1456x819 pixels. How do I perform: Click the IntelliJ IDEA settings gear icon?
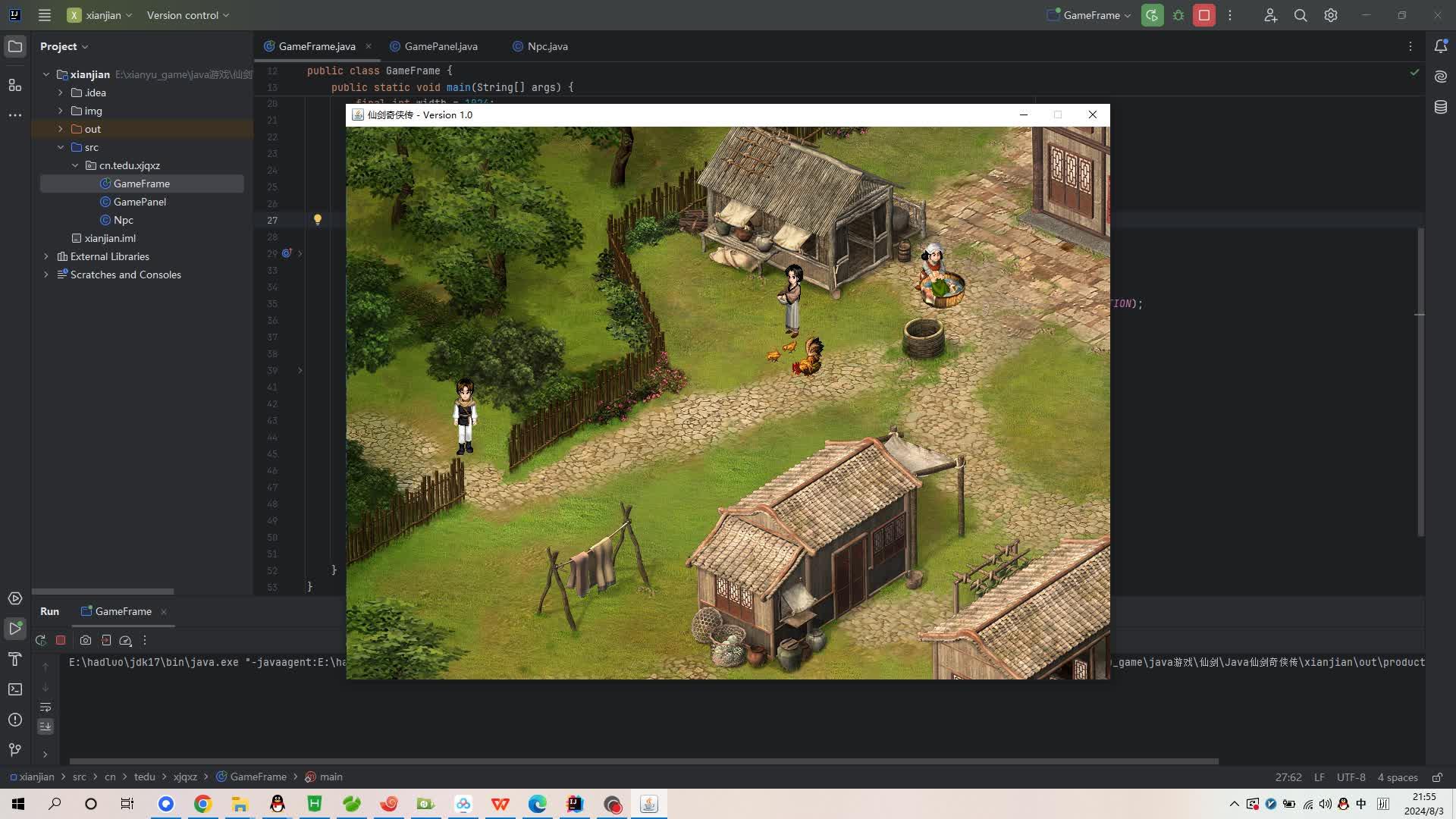(1331, 15)
